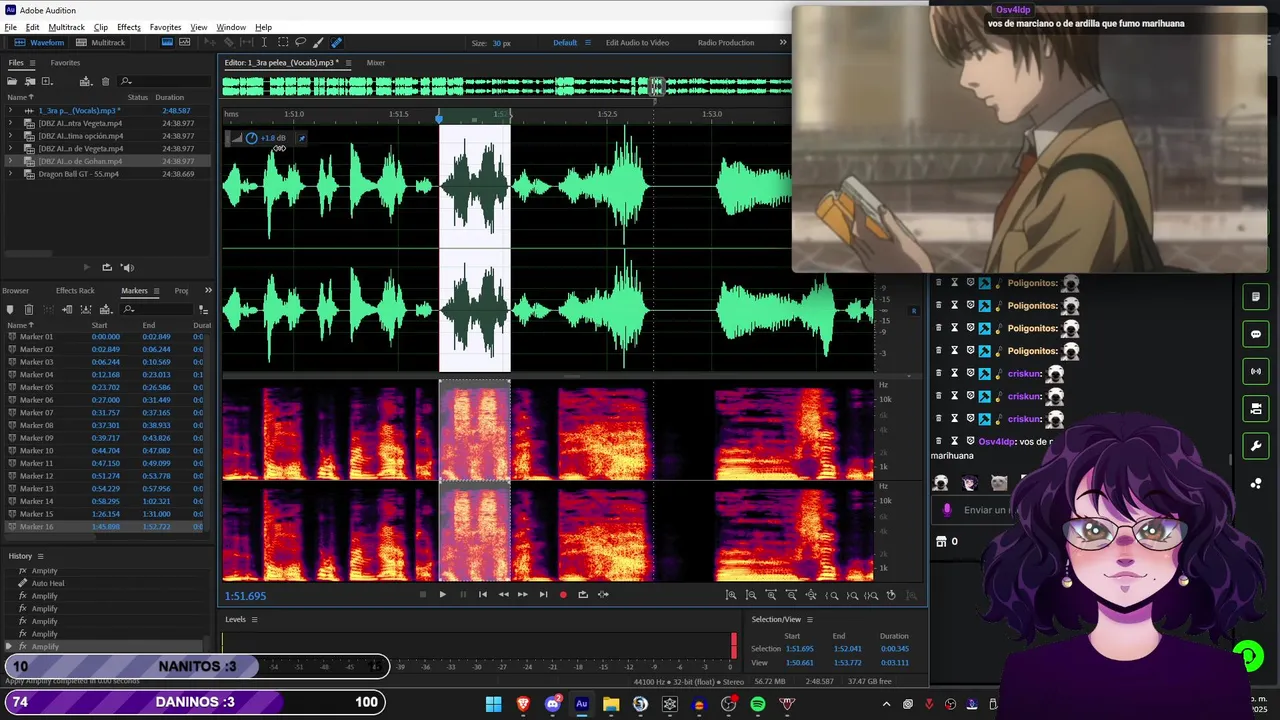
Task: Switch to the Effects Rack tab
Action: 75,291
